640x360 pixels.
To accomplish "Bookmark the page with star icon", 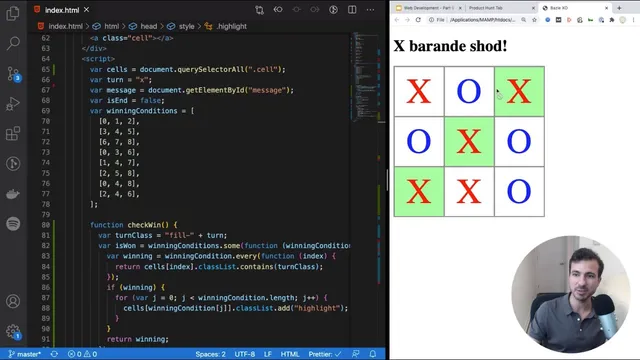I will [x=534, y=20].
